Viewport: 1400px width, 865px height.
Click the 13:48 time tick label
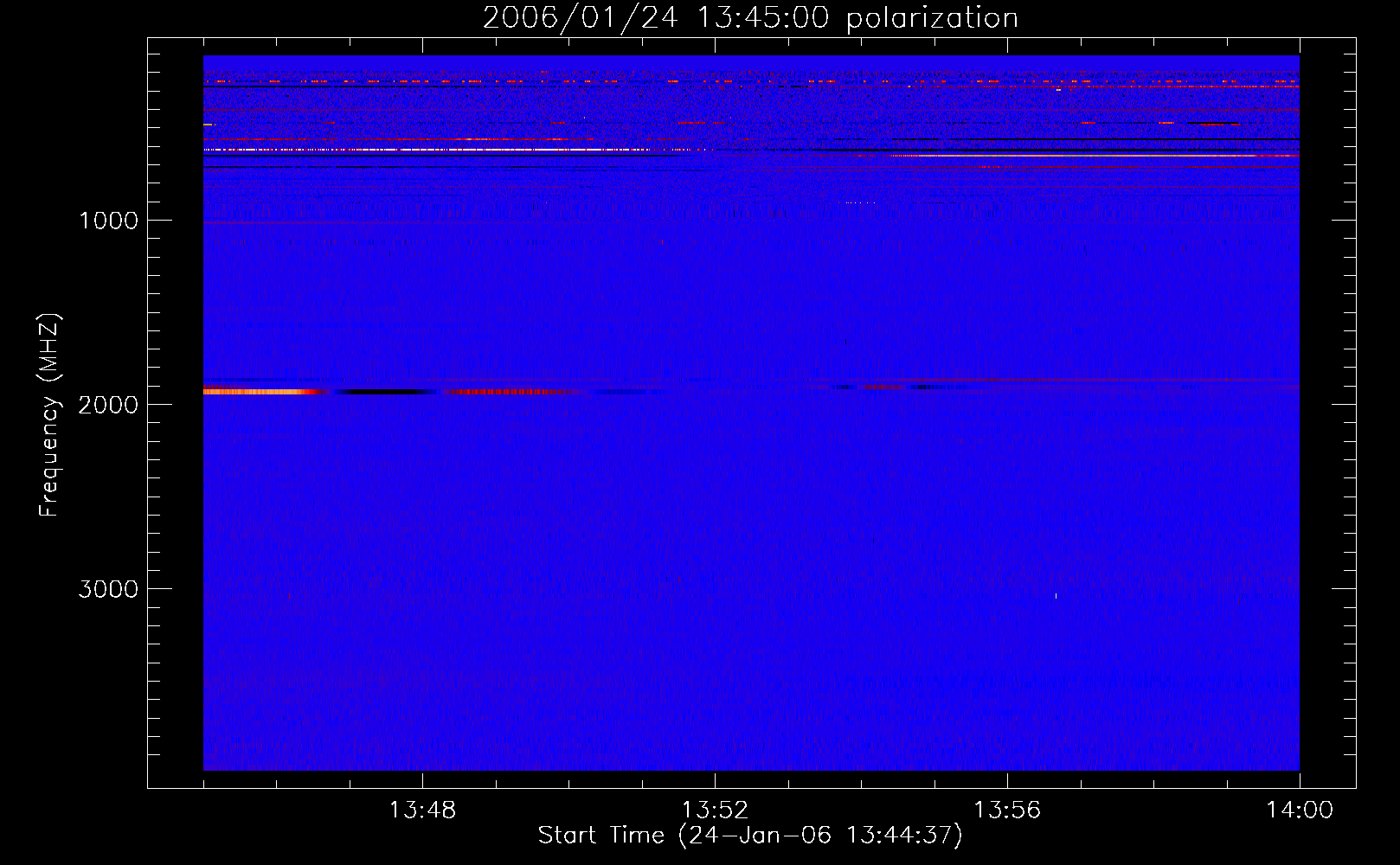[422, 811]
